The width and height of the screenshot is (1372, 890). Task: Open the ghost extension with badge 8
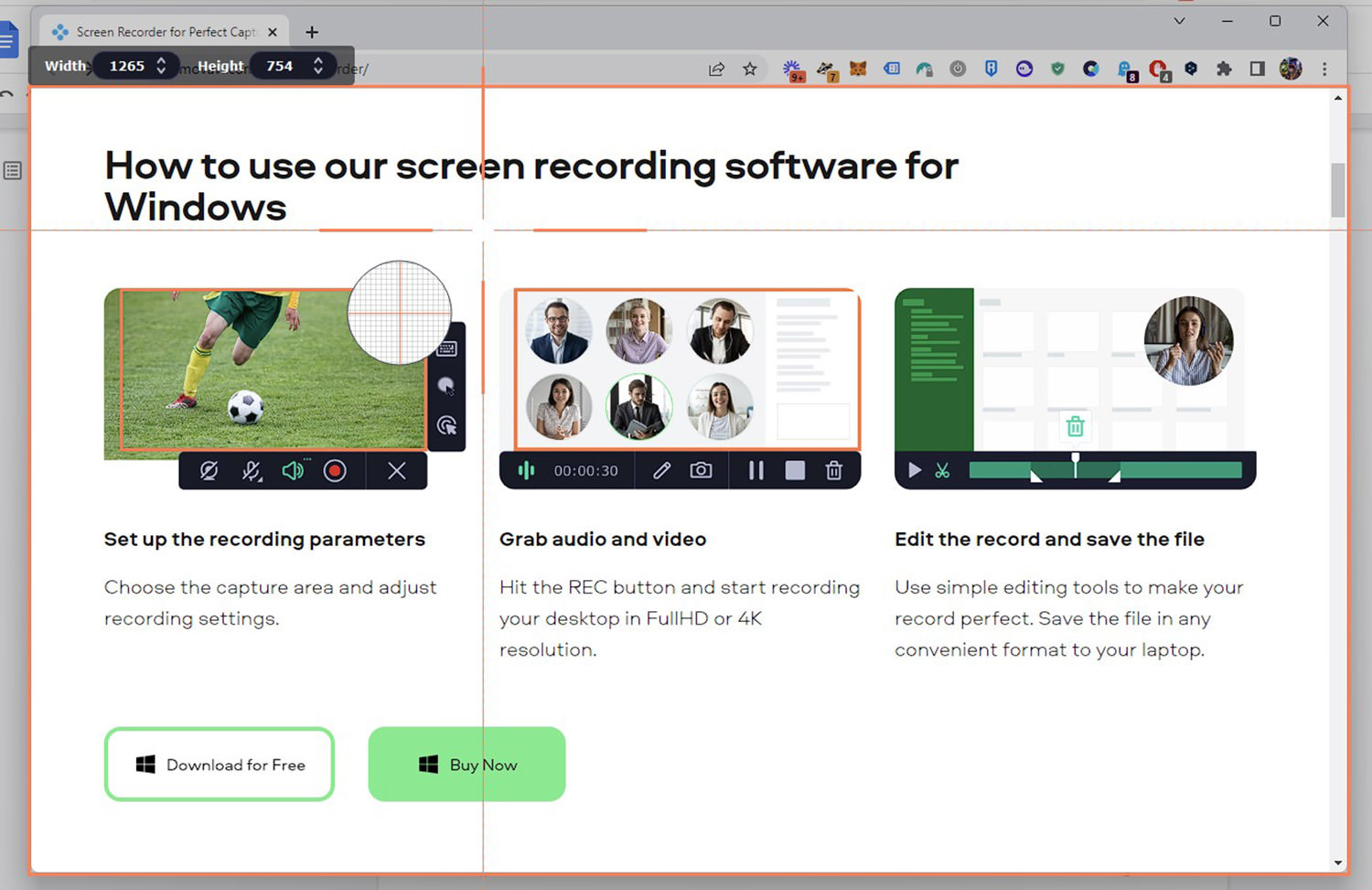[1126, 70]
